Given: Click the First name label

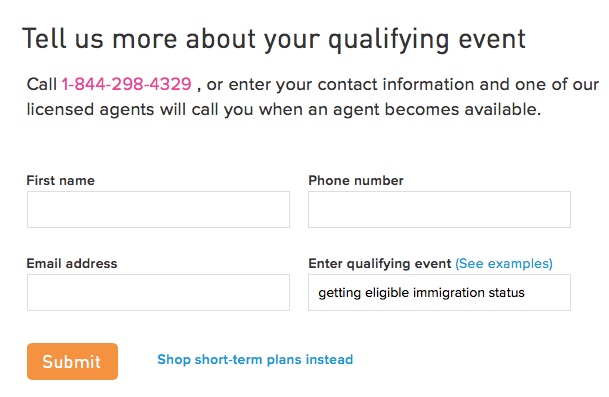Looking at the screenshot, I should click(x=61, y=181).
